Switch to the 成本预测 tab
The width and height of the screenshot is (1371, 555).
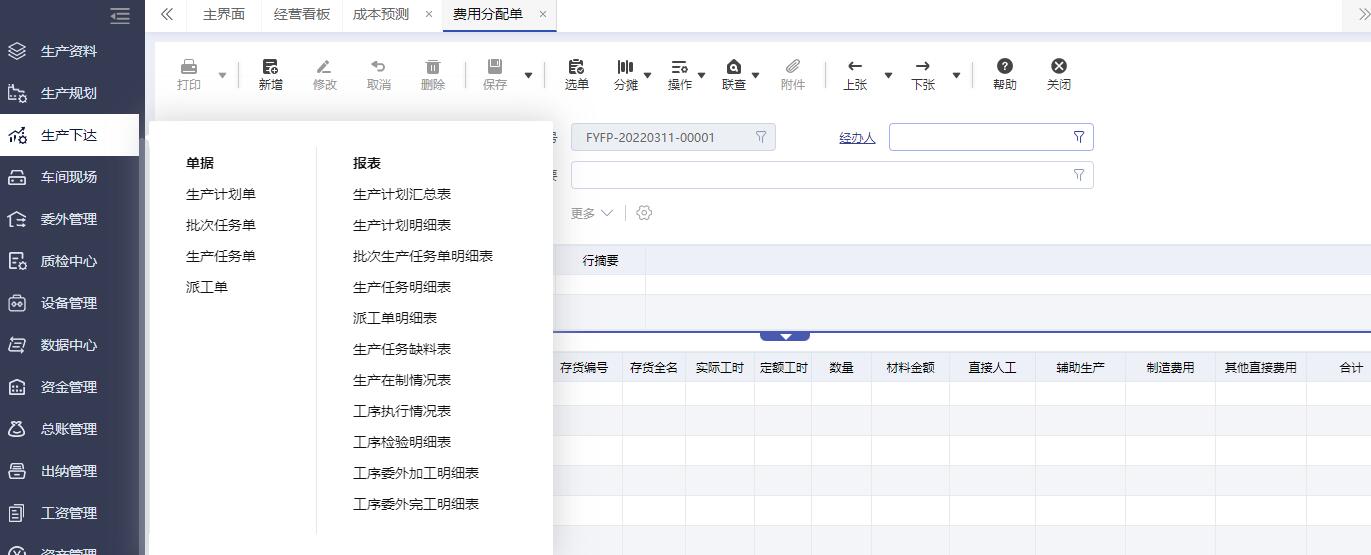pos(381,14)
